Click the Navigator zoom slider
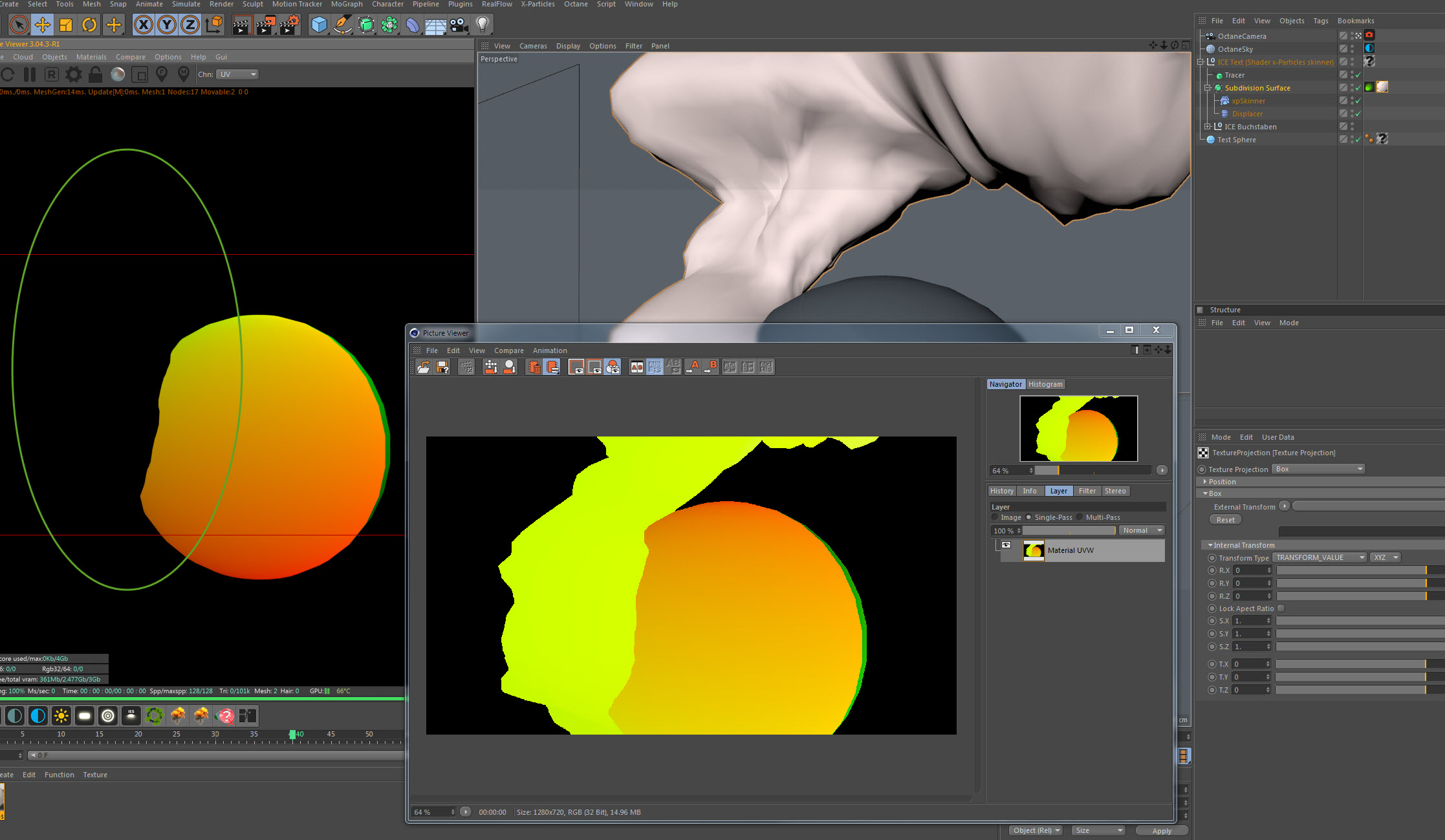The width and height of the screenshot is (1445, 840). tap(1092, 470)
